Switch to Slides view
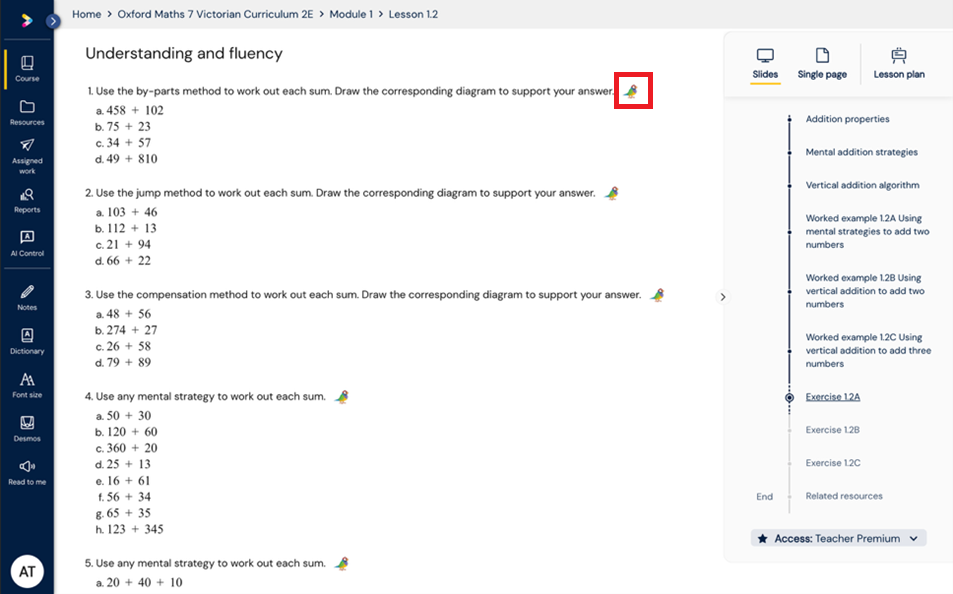Image resolution: width=953 pixels, height=594 pixels. pos(765,64)
